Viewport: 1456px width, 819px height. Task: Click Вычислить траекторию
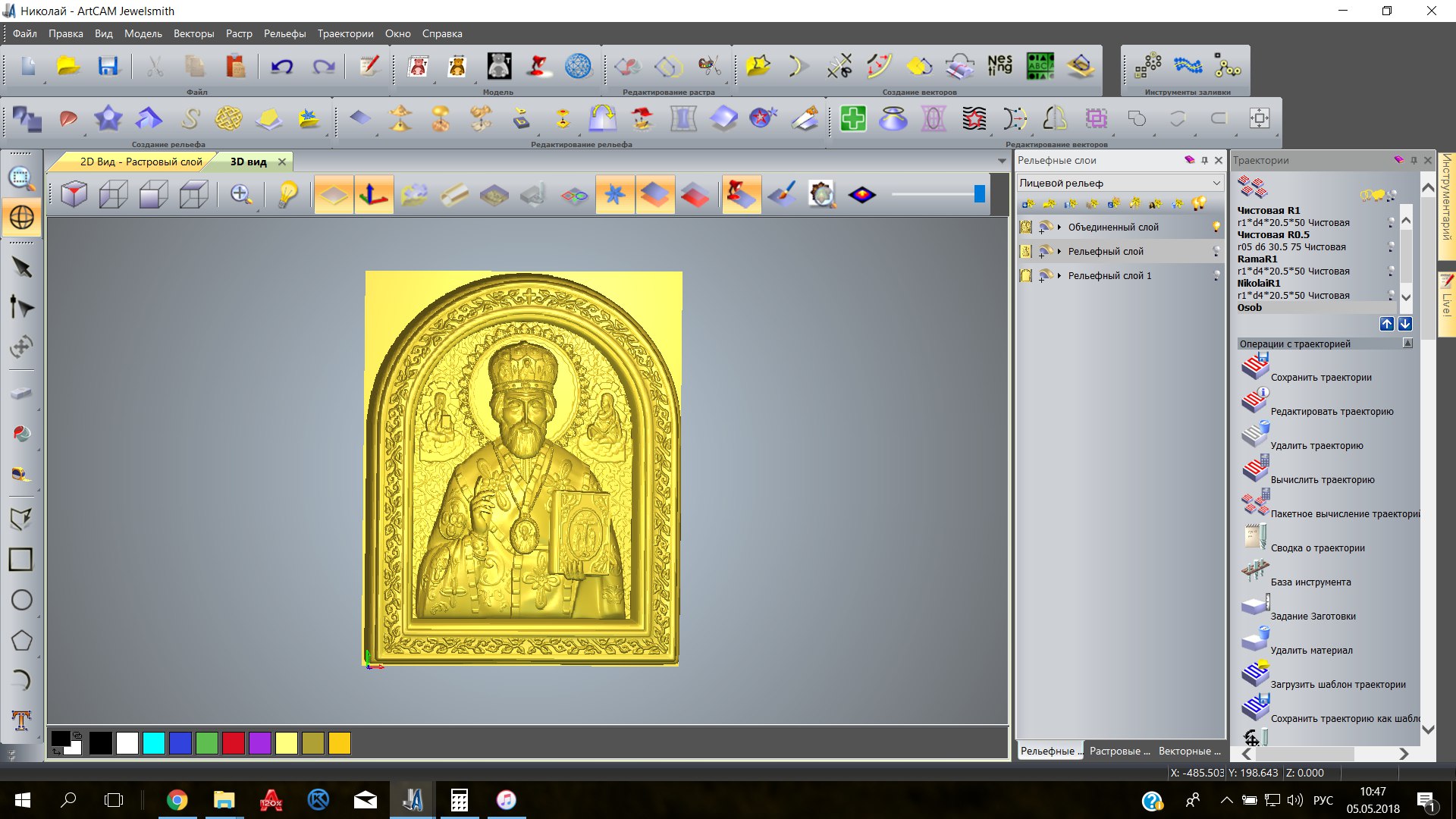pos(1322,479)
